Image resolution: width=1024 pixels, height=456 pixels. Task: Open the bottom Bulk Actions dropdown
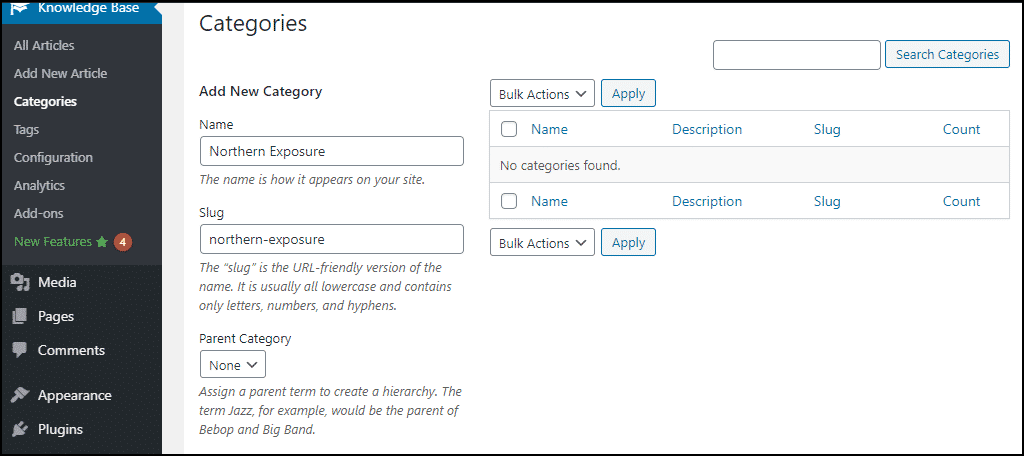coord(542,242)
